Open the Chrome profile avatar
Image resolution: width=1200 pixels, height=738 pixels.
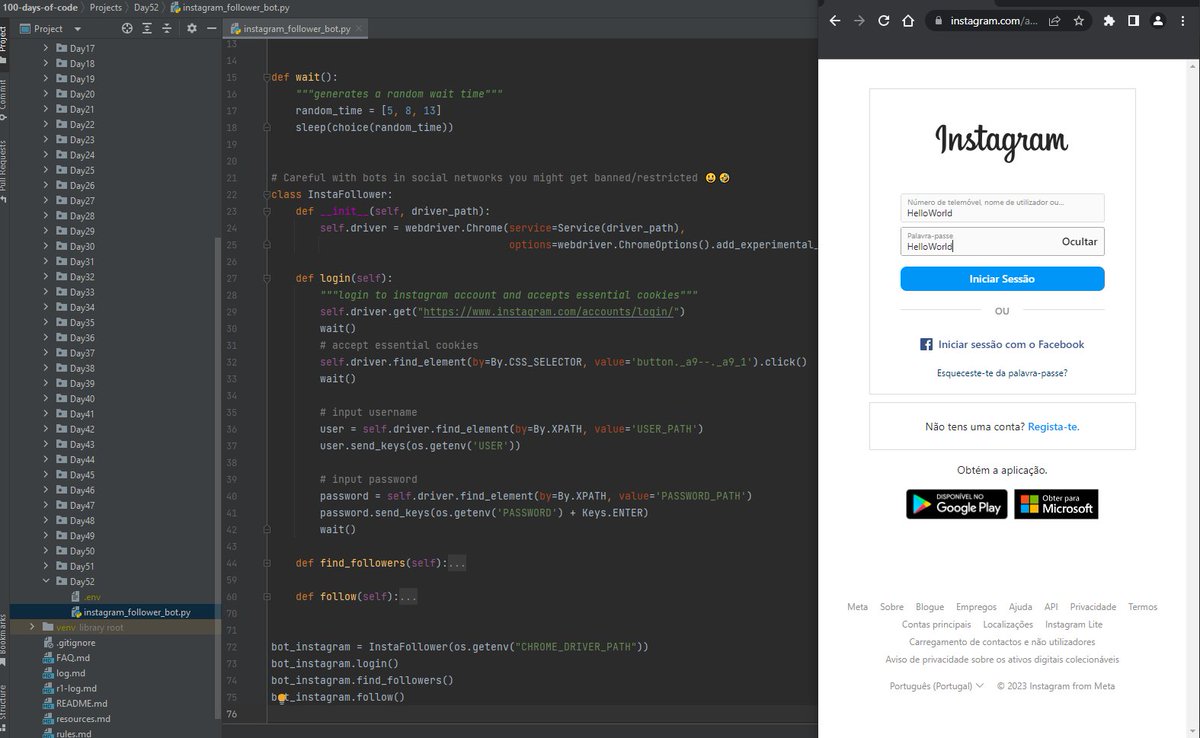[1158, 20]
